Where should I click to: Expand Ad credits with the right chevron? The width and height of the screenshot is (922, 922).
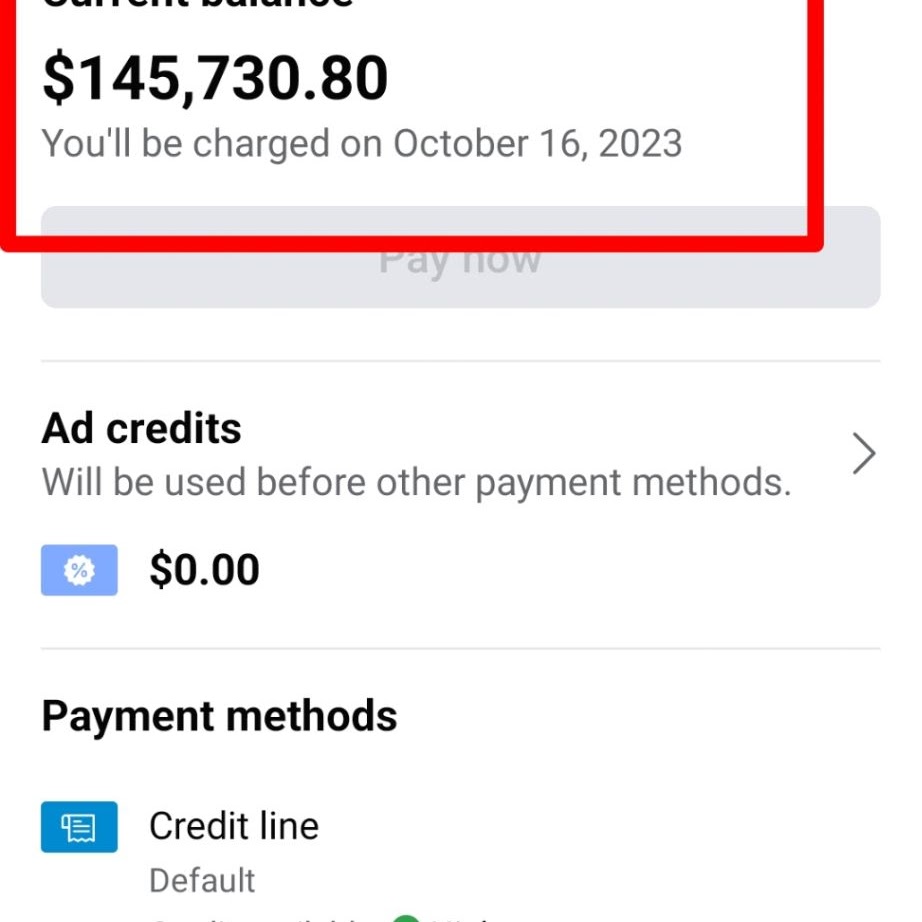tap(863, 455)
